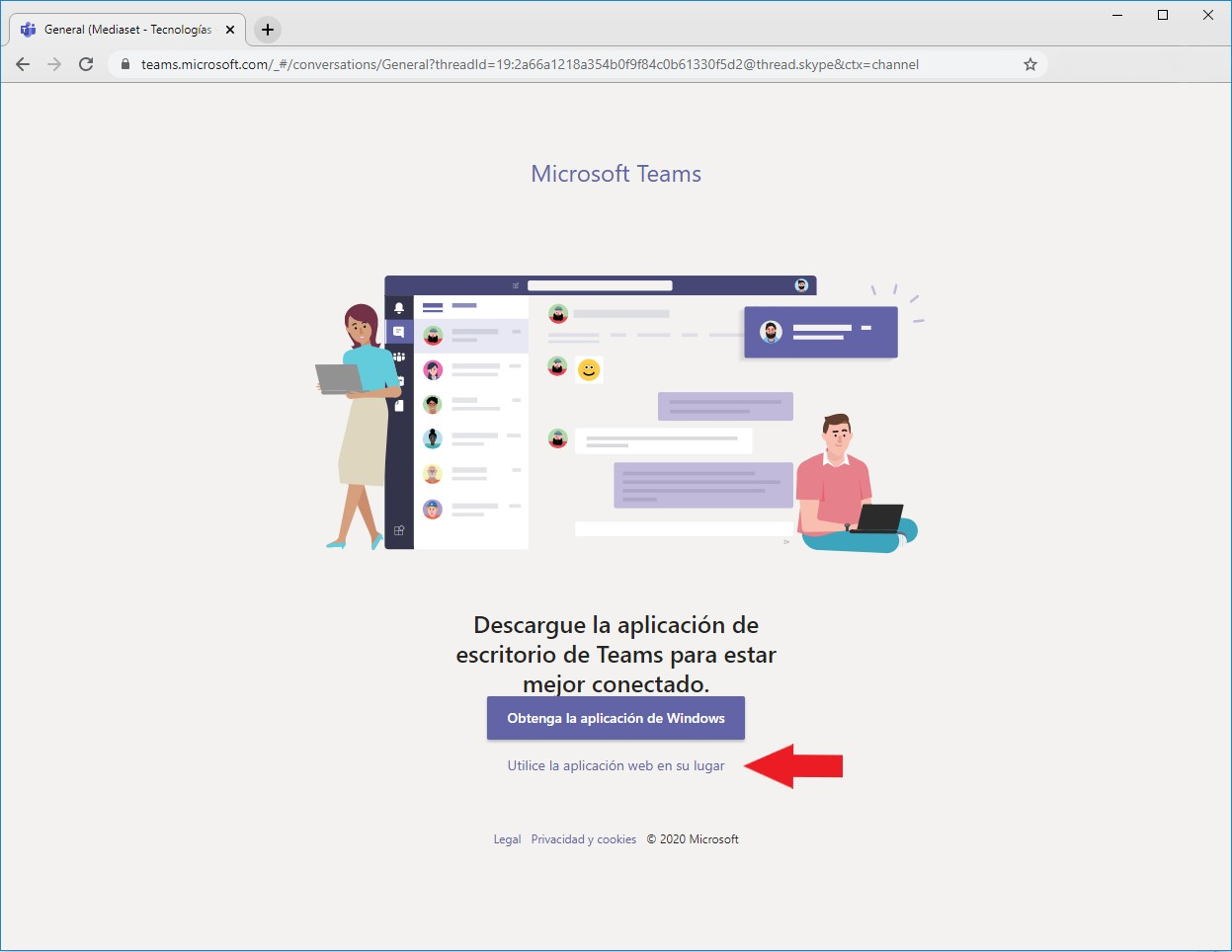Close the General (Mediaset) tab
Image resolution: width=1232 pixels, height=952 pixels.
coord(230,30)
